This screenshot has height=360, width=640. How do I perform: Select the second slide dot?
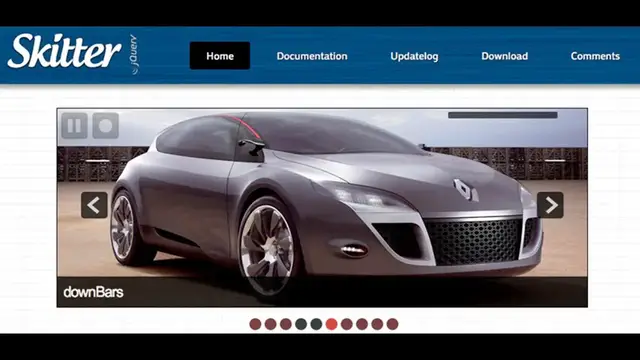(x=271, y=324)
